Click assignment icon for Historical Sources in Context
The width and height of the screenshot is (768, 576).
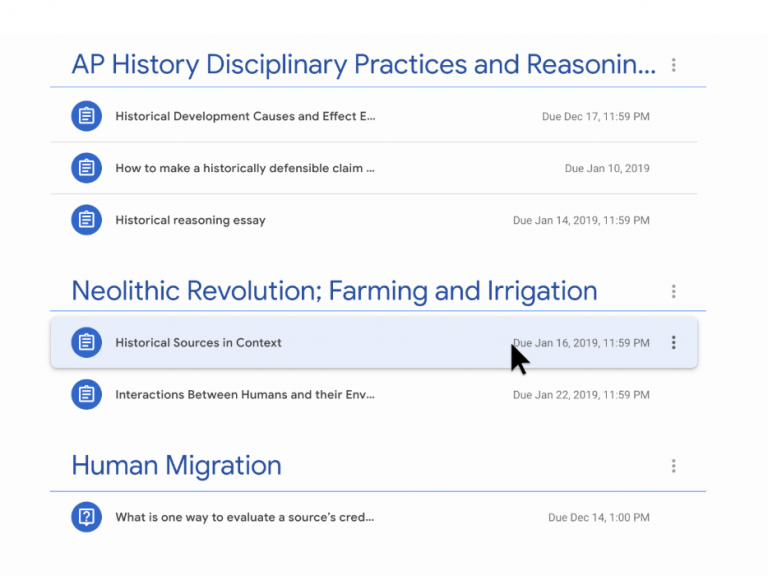pos(87,342)
